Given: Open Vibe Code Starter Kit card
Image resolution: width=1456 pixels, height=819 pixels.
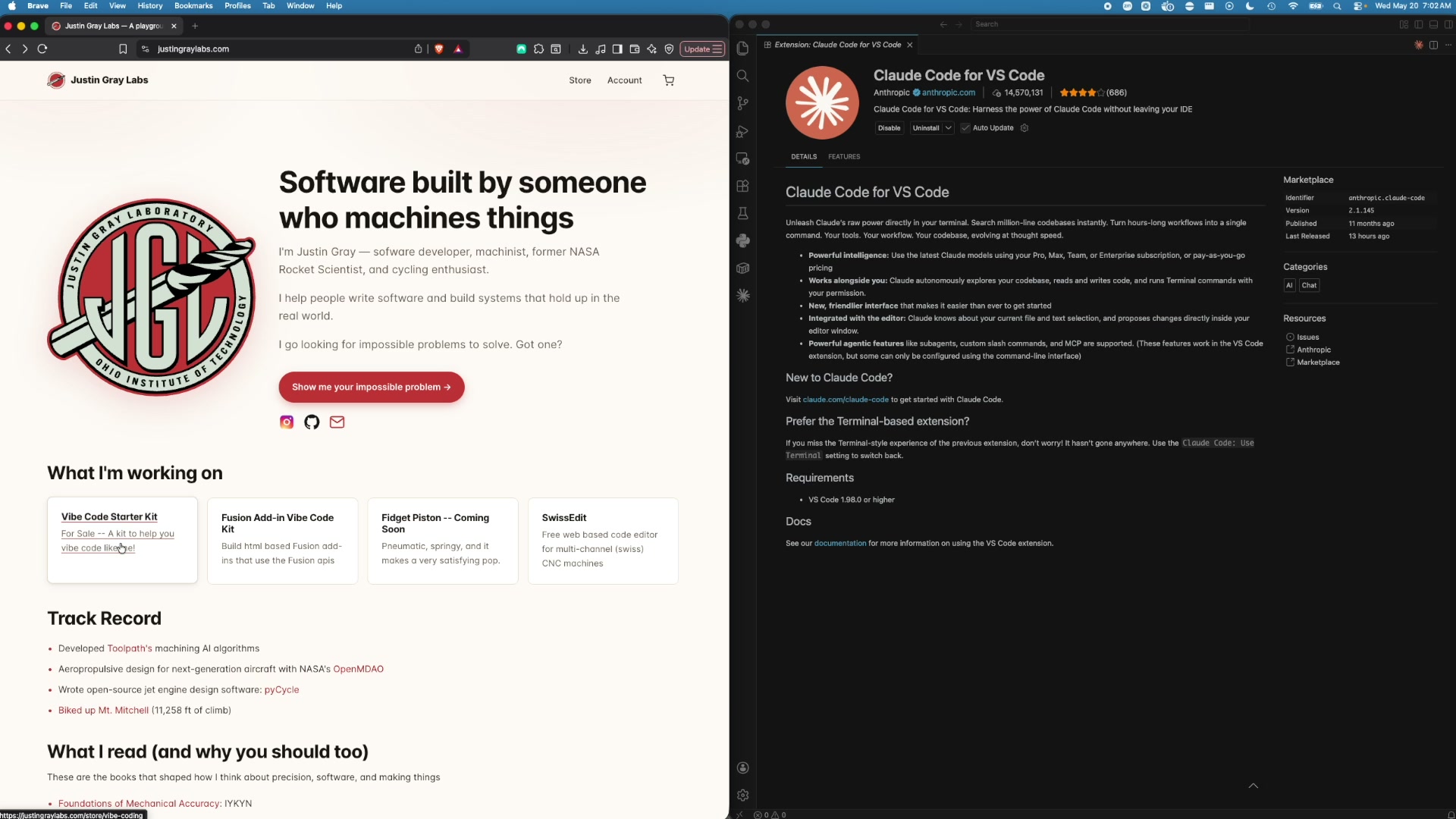Looking at the screenshot, I should (x=122, y=540).
